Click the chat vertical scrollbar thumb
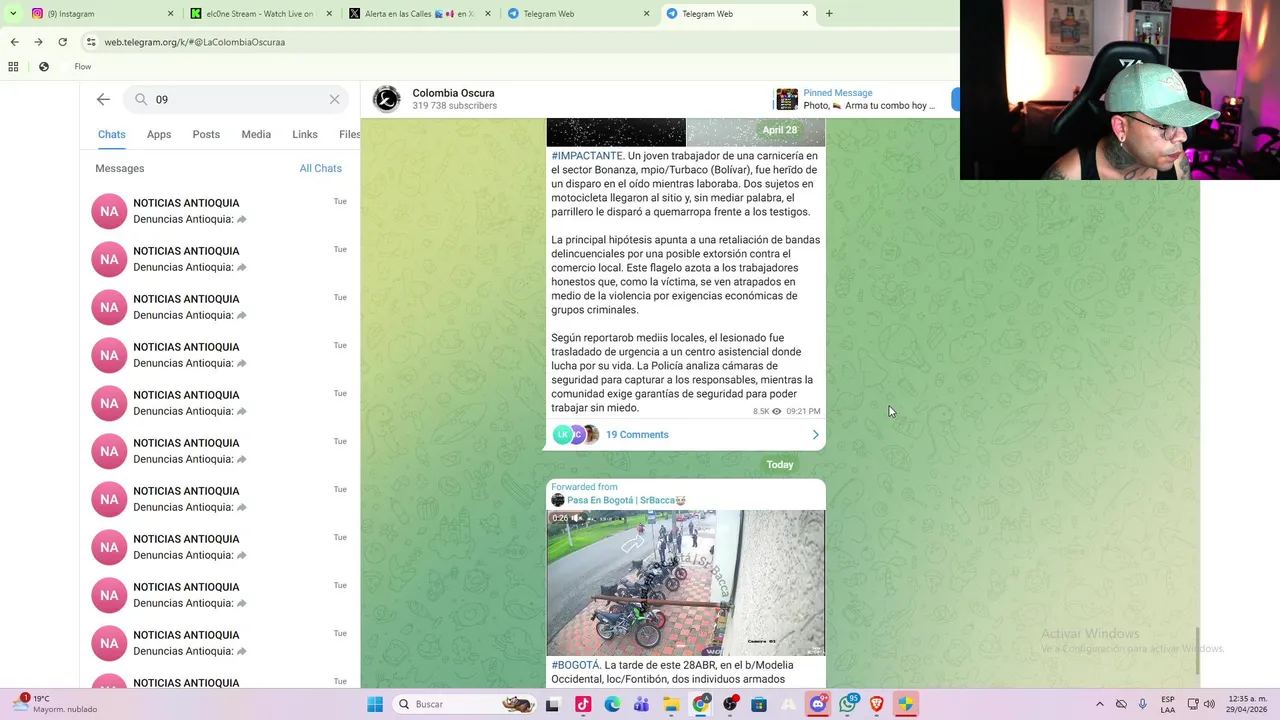Screen dimensions: 1280x720 click(x=1197, y=651)
